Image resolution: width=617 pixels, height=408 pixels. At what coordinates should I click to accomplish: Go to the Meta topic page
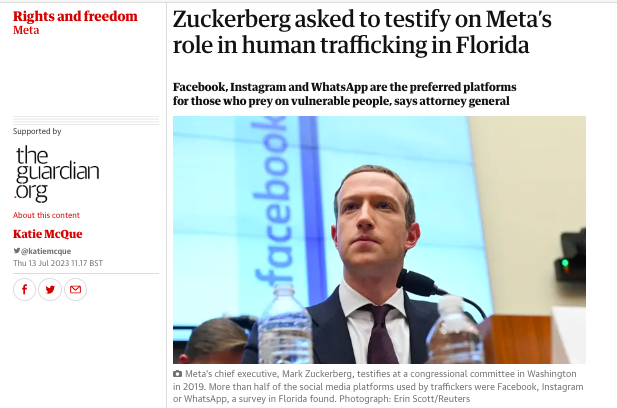click(x=27, y=30)
